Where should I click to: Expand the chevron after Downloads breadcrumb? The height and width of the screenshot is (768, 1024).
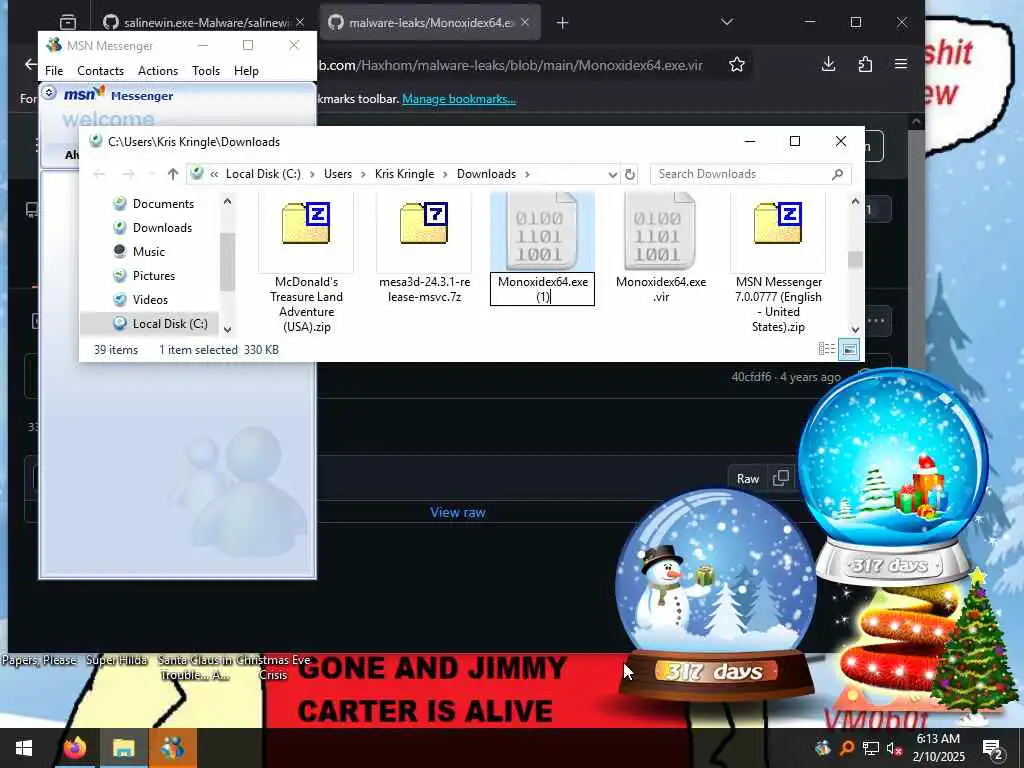tap(527, 174)
